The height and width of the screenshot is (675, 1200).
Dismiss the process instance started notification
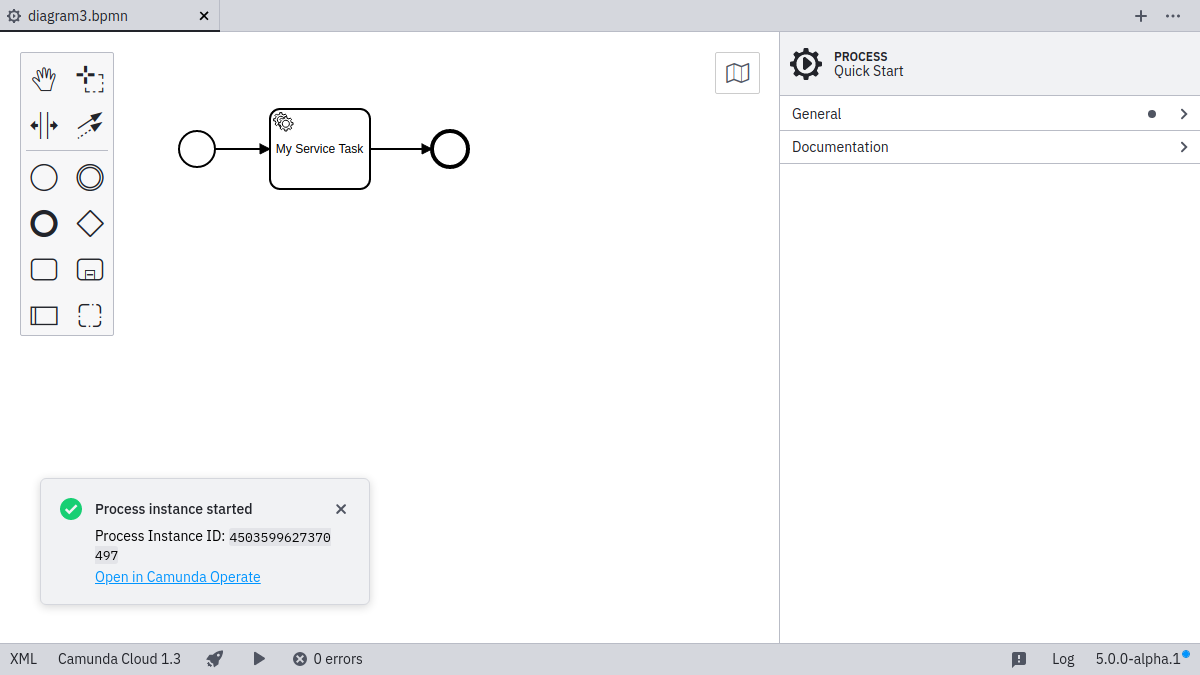click(x=340, y=509)
